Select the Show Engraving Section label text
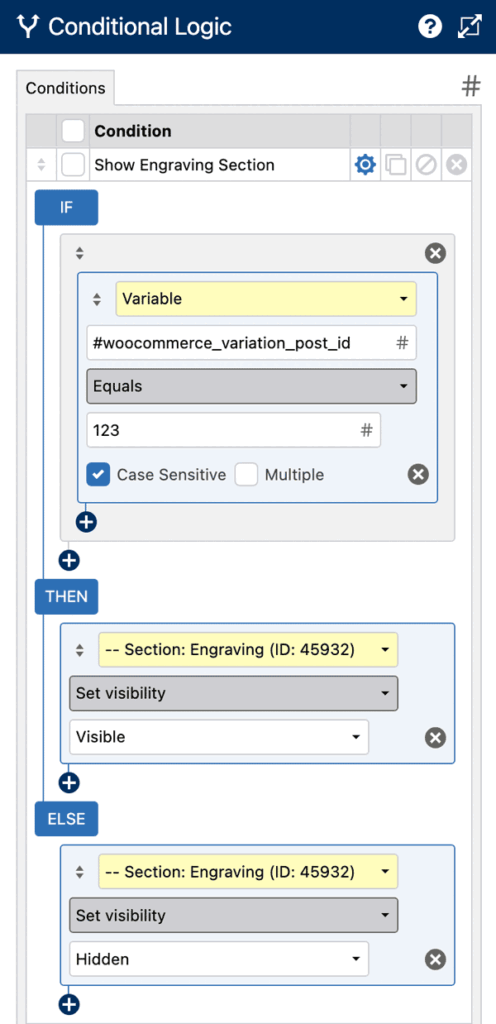This screenshot has height=1024, width=496. [x=185, y=165]
